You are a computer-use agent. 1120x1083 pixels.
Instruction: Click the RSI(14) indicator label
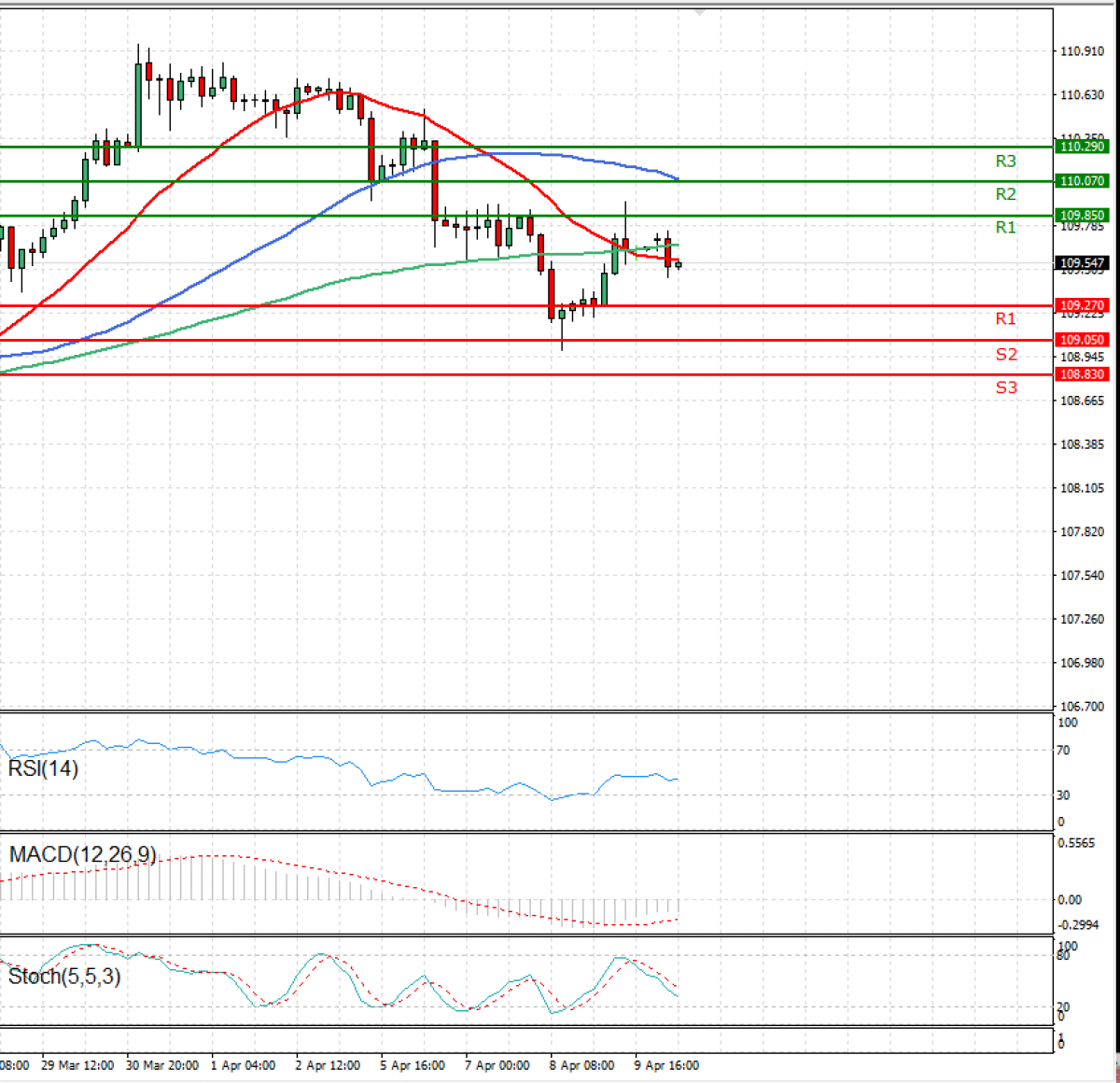pyautogui.click(x=43, y=768)
